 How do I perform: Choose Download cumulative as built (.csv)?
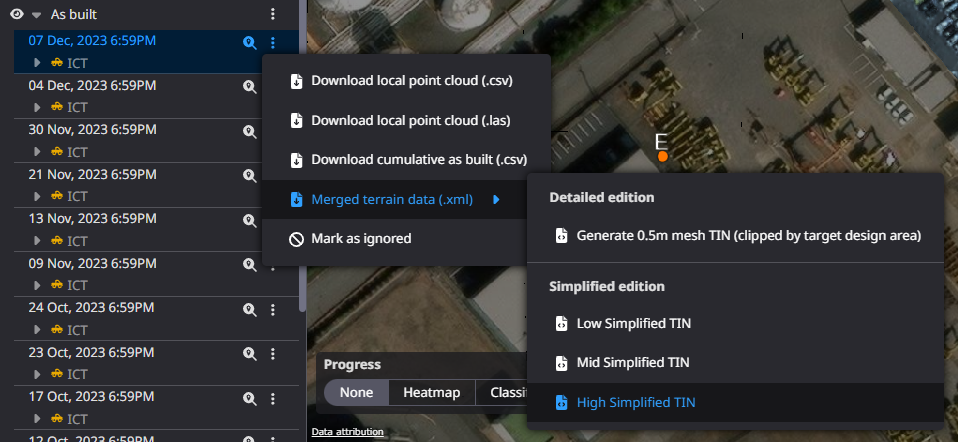406,160
